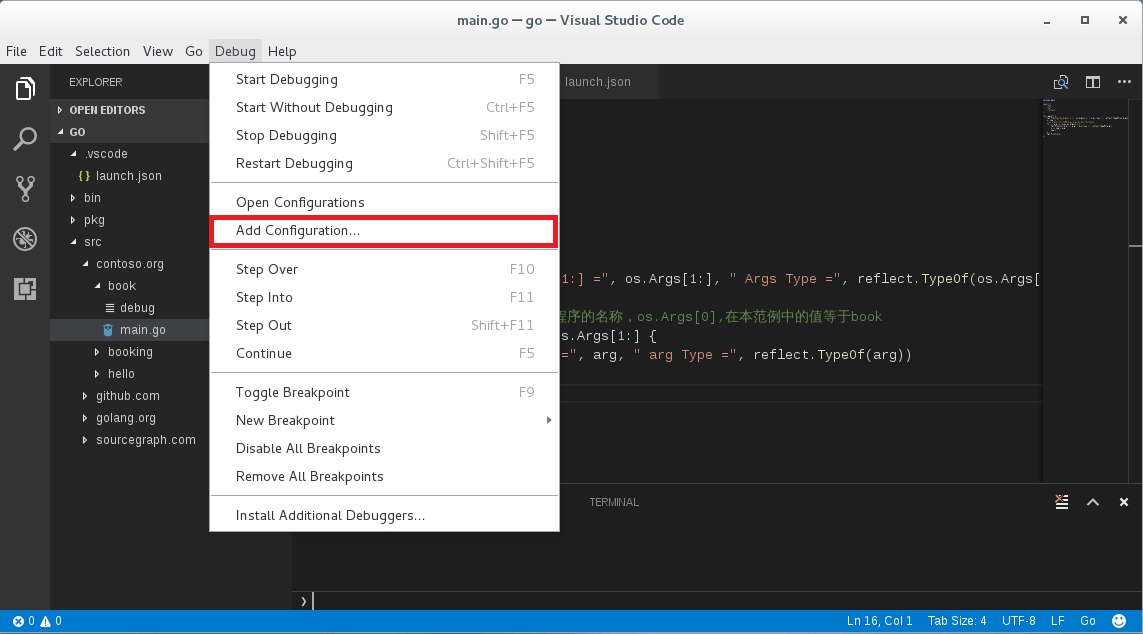Screen dimensions: 1143x634
Task: Choose Add Configuration...
Action: (384, 230)
